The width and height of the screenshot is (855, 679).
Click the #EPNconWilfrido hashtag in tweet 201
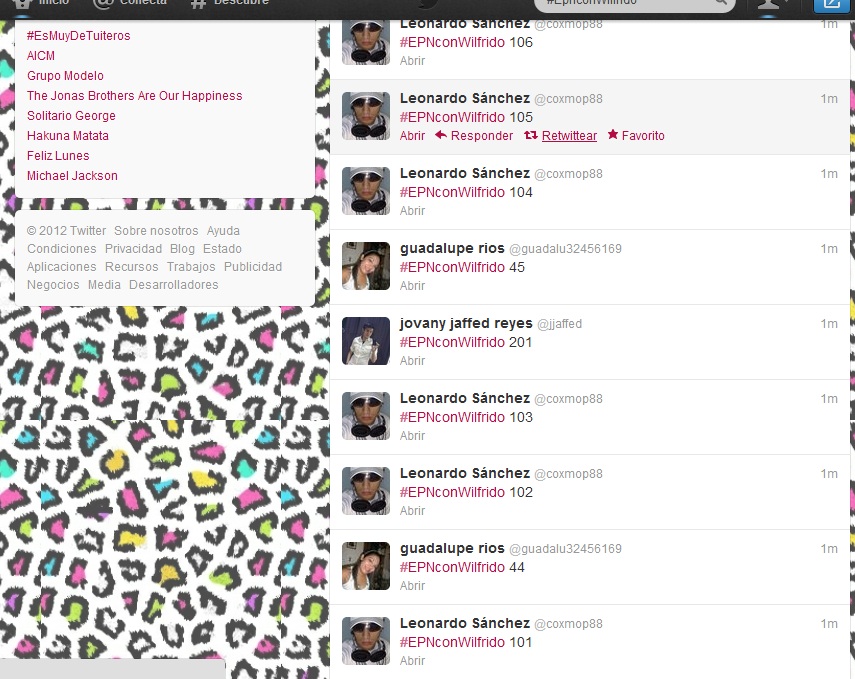(452, 342)
